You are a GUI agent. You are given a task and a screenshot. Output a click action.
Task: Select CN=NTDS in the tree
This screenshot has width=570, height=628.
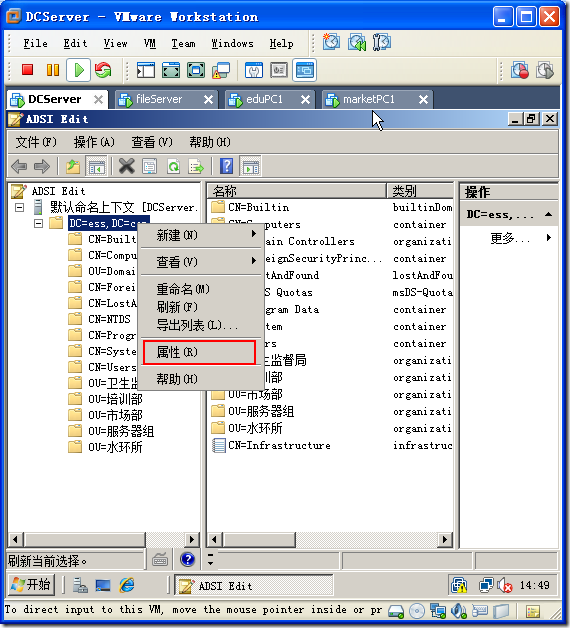[109, 319]
